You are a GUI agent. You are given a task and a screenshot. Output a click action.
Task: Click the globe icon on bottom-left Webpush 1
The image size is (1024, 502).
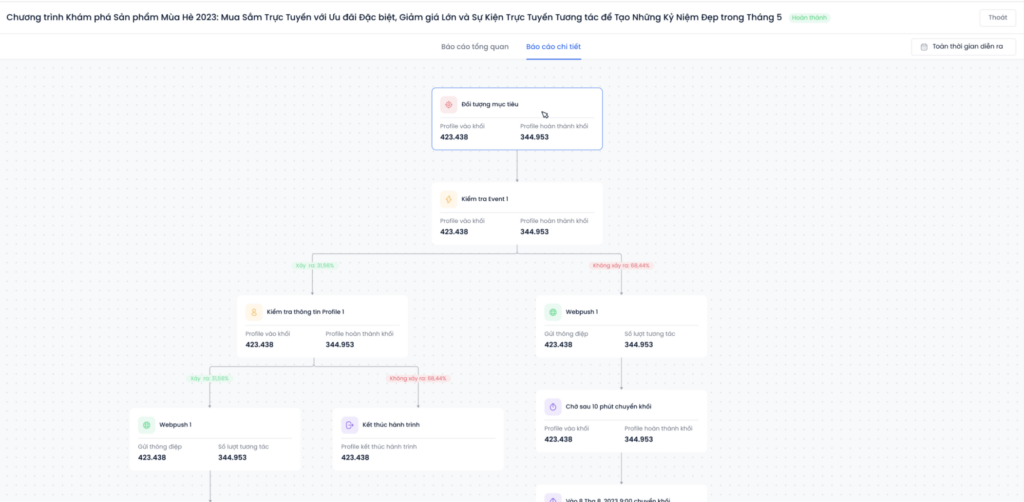pyautogui.click(x=146, y=425)
